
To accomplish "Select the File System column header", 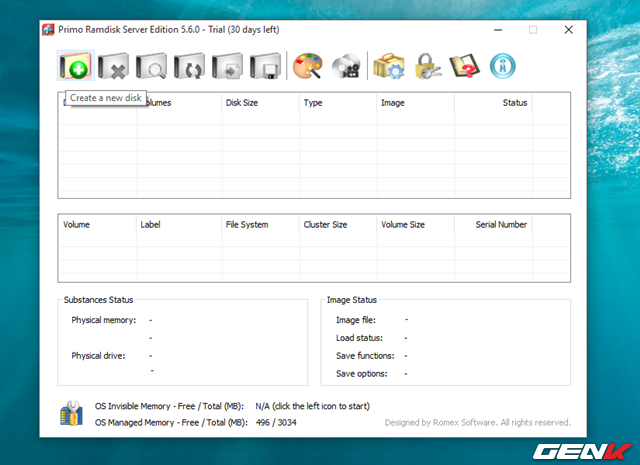I will [x=247, y=225].
